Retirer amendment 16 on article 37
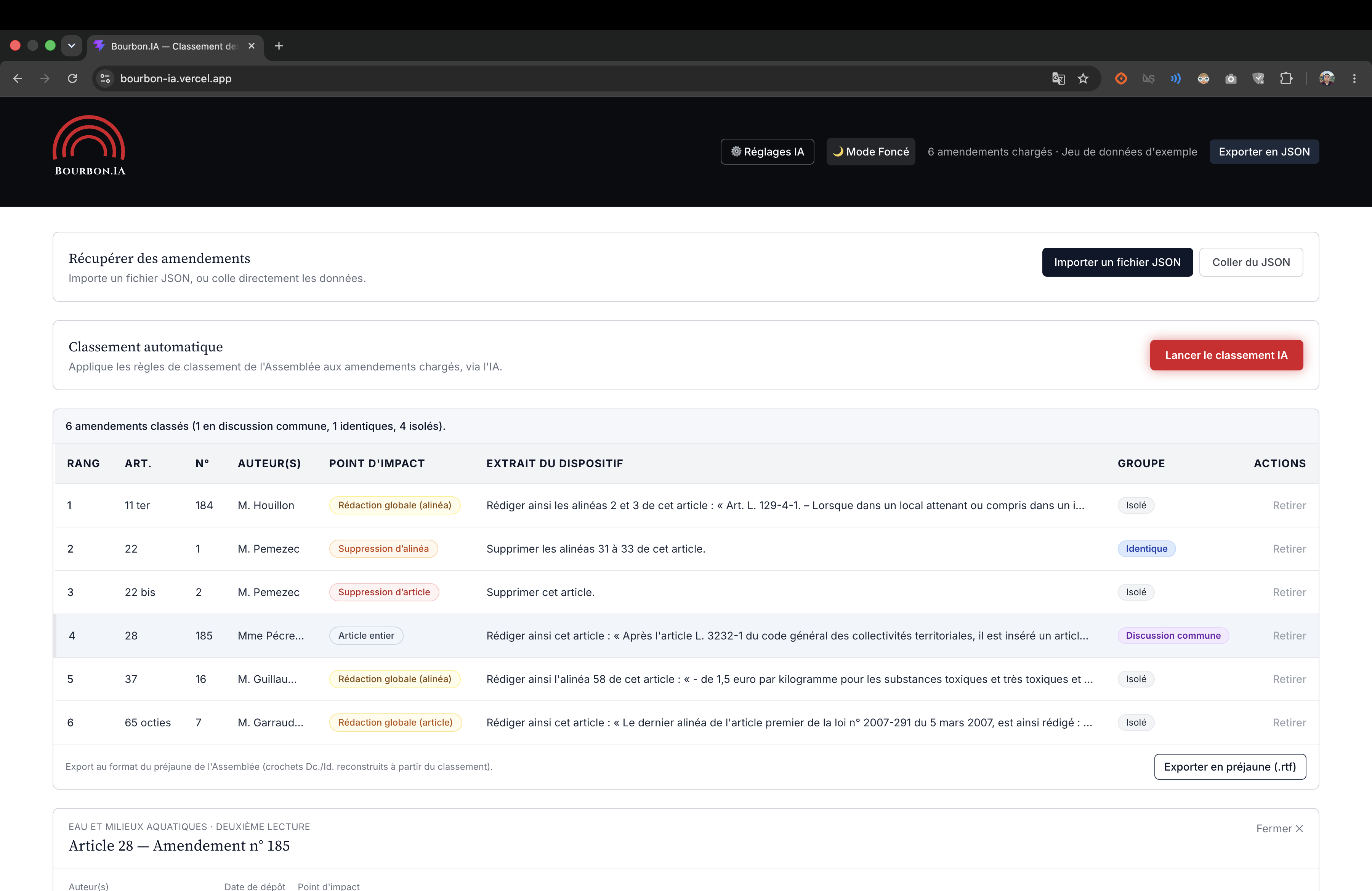Screen dimensions: 1372x891 click(1289, 679)
